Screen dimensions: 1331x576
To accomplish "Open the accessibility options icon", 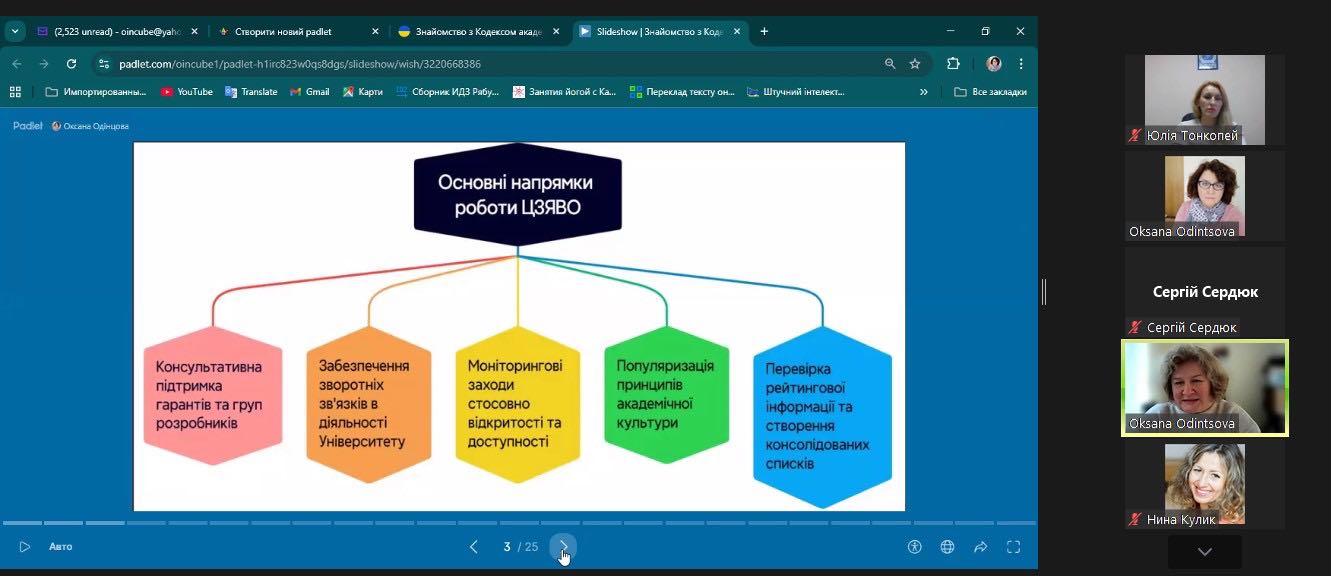I will 914,547.
